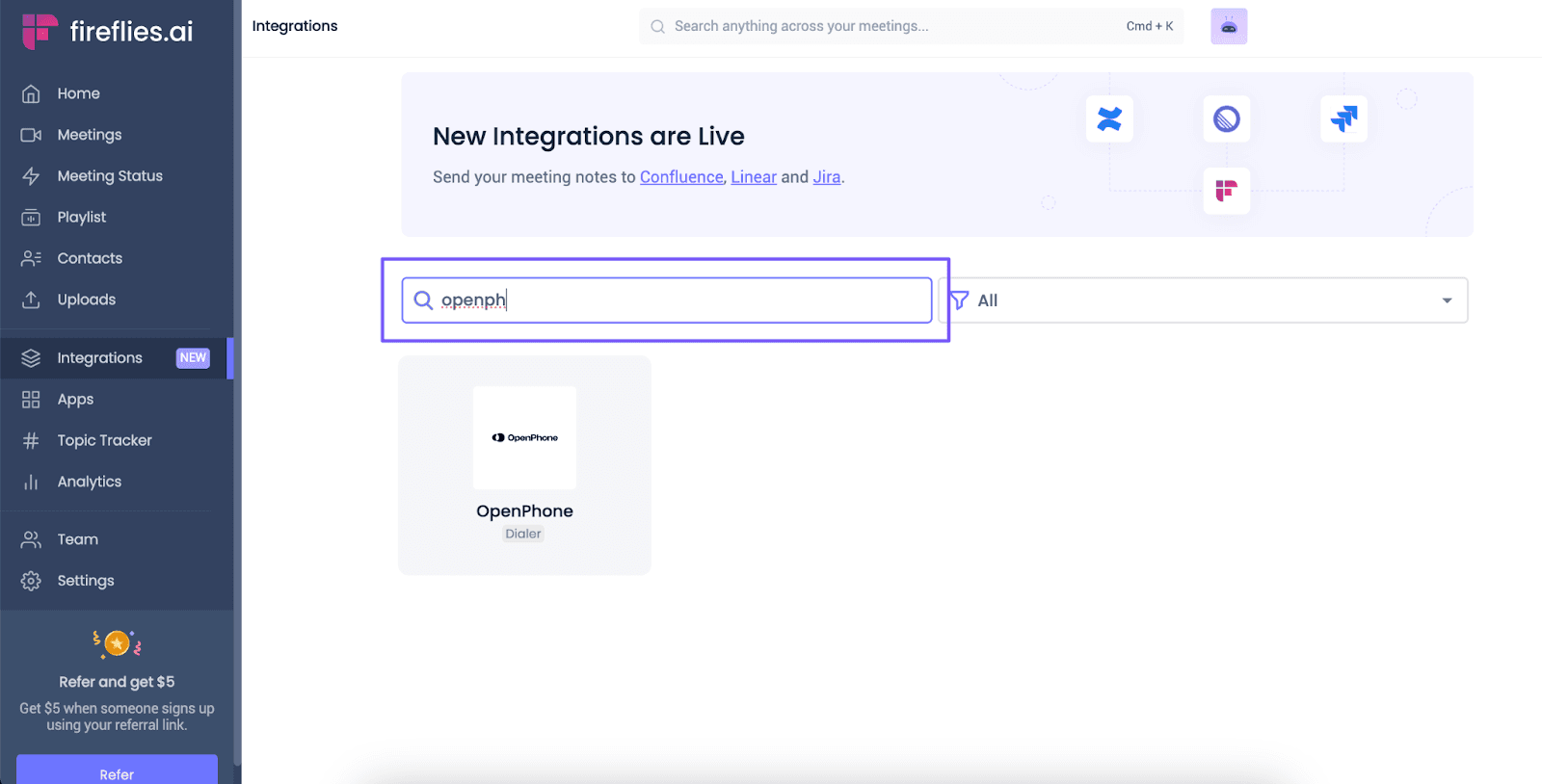The image size is (1542, 784).
Task: Click the Meetings camera icon
Action: (31, 135)
